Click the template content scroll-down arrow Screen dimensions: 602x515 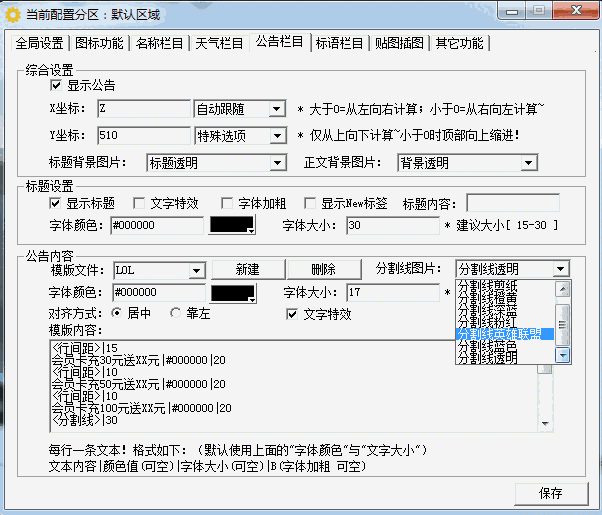tap(545, 424)
